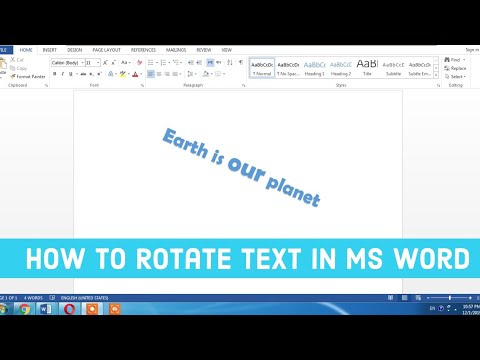Click the word count in status bar
This screenshot has height=360, width=480.
click(x=33, y=298)
